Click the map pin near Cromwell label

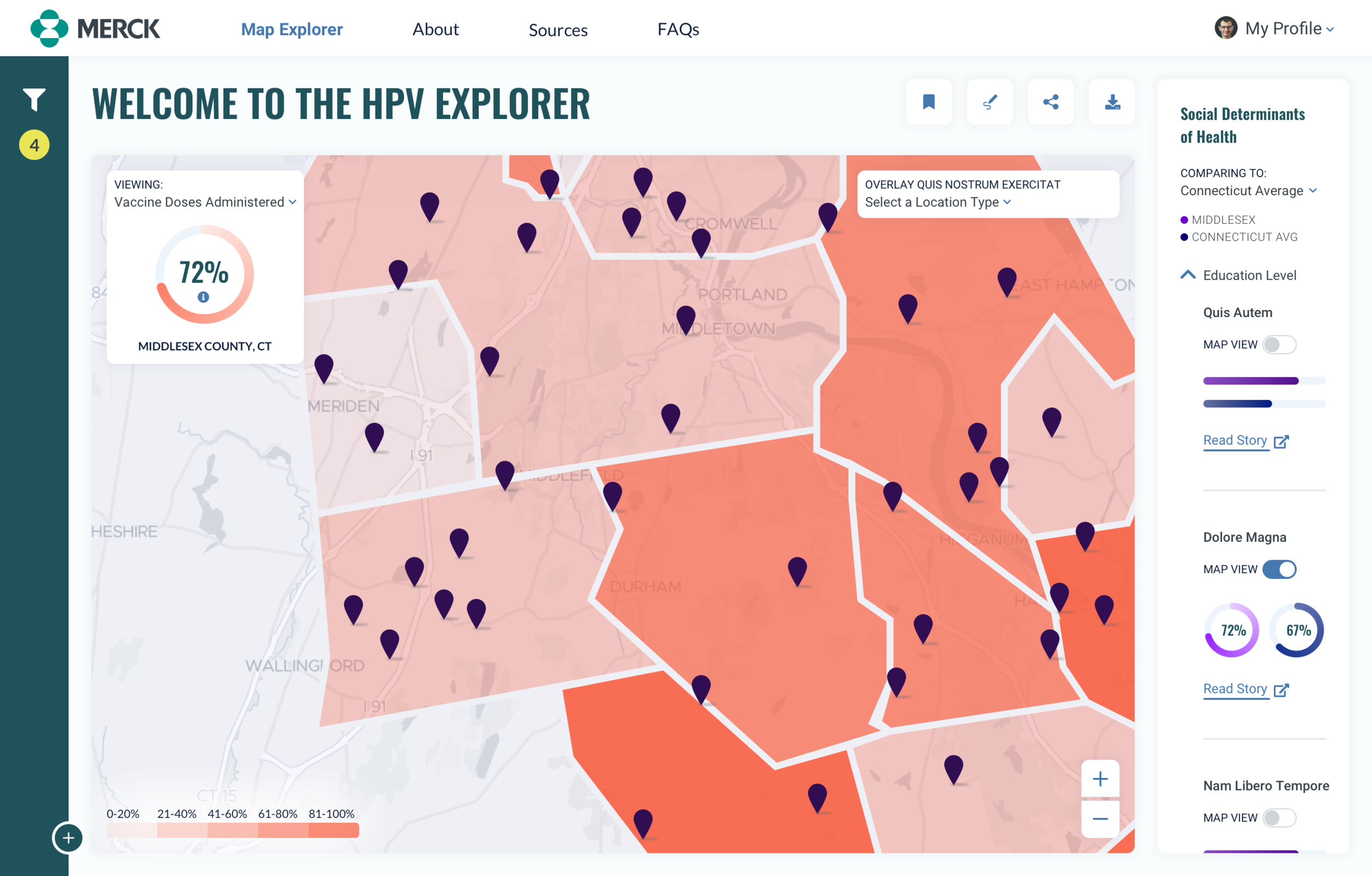click(701, 242)
